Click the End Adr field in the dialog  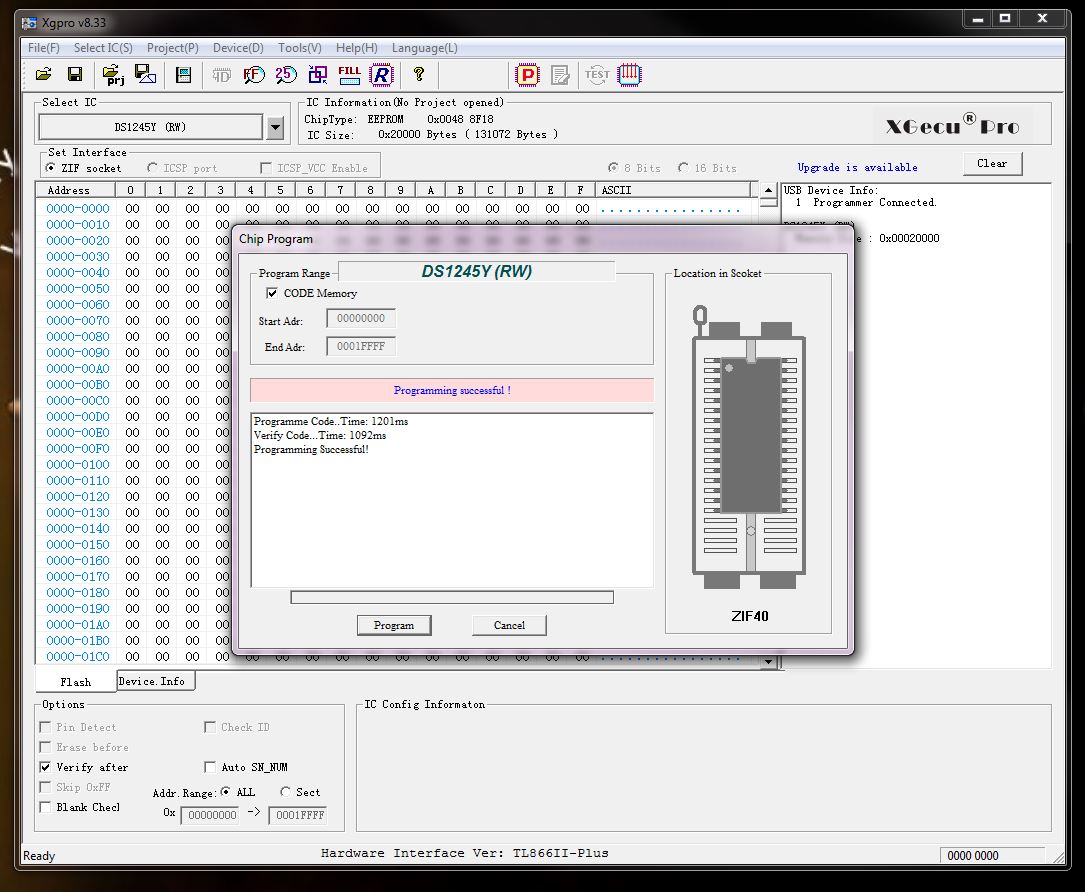(x=361, y=346)
